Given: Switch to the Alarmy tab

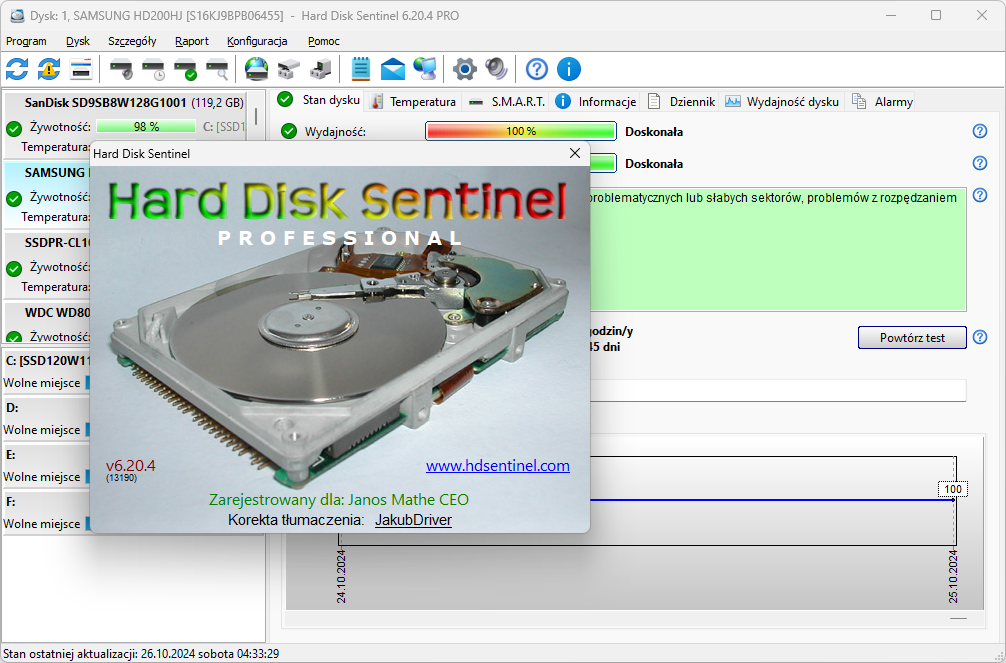Looking at the screenshot, I should pyautogui.click(x=882, y=101).
